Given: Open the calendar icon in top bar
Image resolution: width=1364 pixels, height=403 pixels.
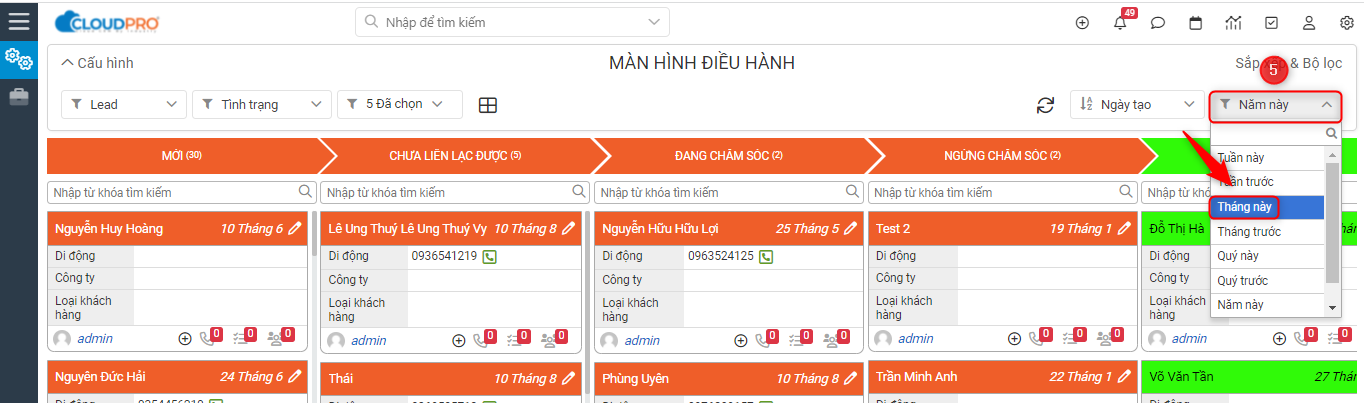Looking at the screenshot, I should click(1195, 23).
